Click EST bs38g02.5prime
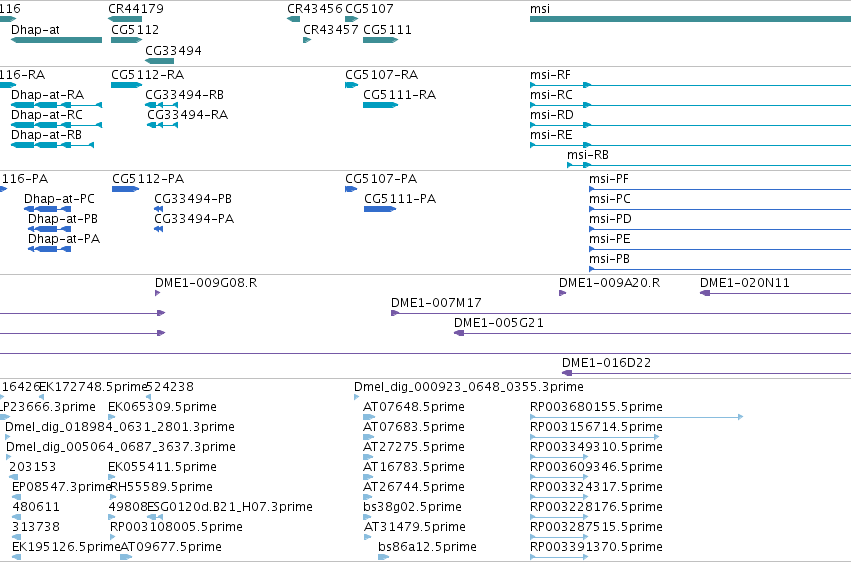The height and width of the screenshot is (562, 851). 367,517
